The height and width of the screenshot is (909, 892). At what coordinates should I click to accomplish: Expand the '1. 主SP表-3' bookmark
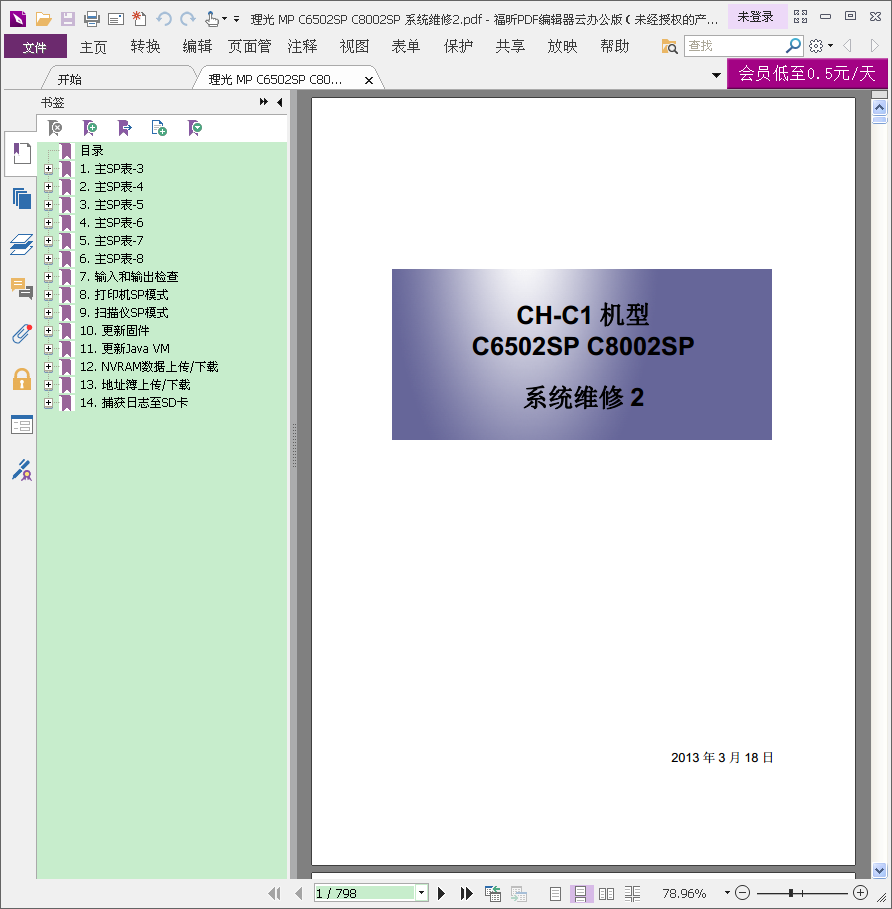tap(49, 169)
